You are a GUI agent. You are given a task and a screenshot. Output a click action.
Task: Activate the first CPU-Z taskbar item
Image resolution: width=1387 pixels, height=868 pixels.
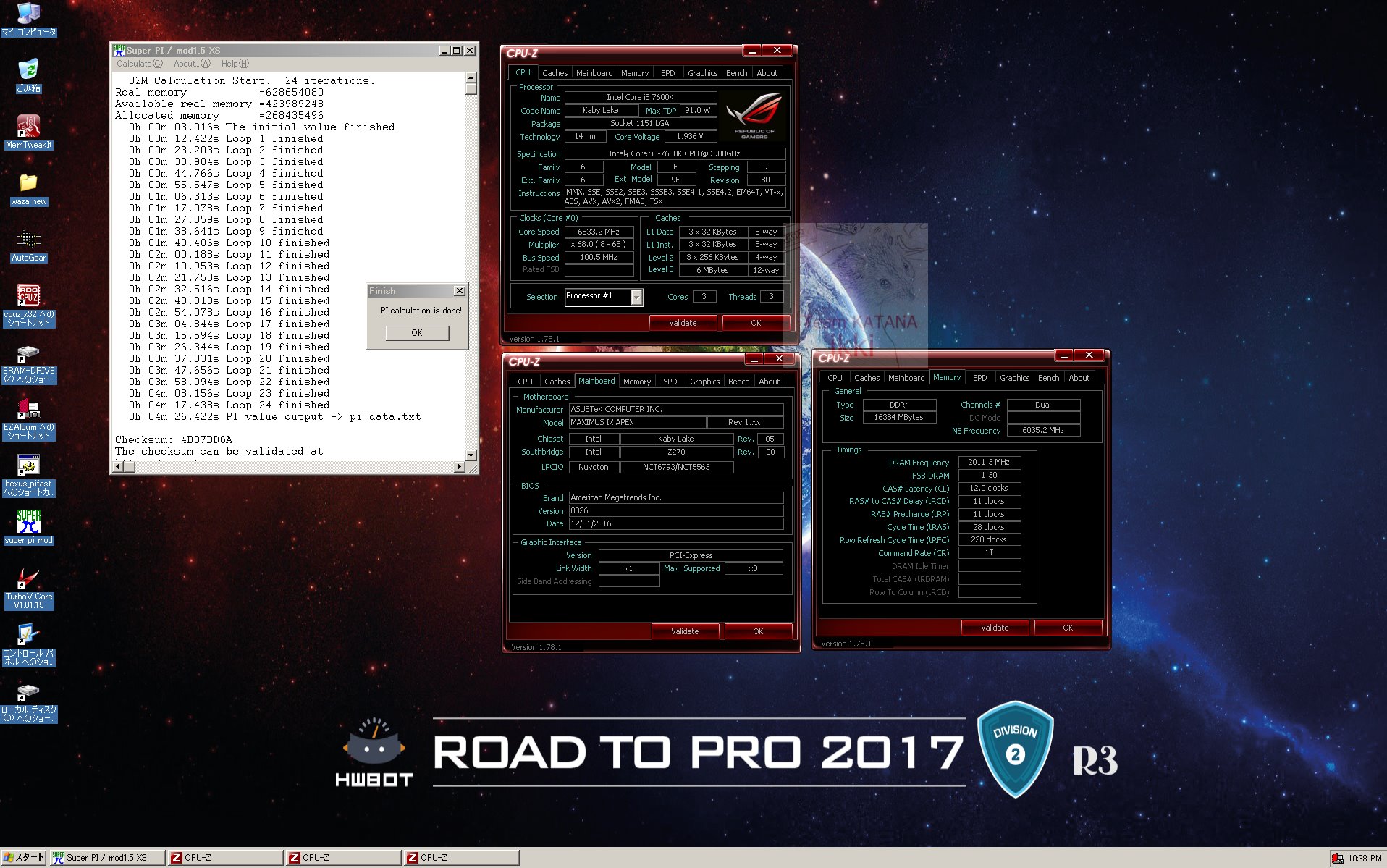[225, 858]
